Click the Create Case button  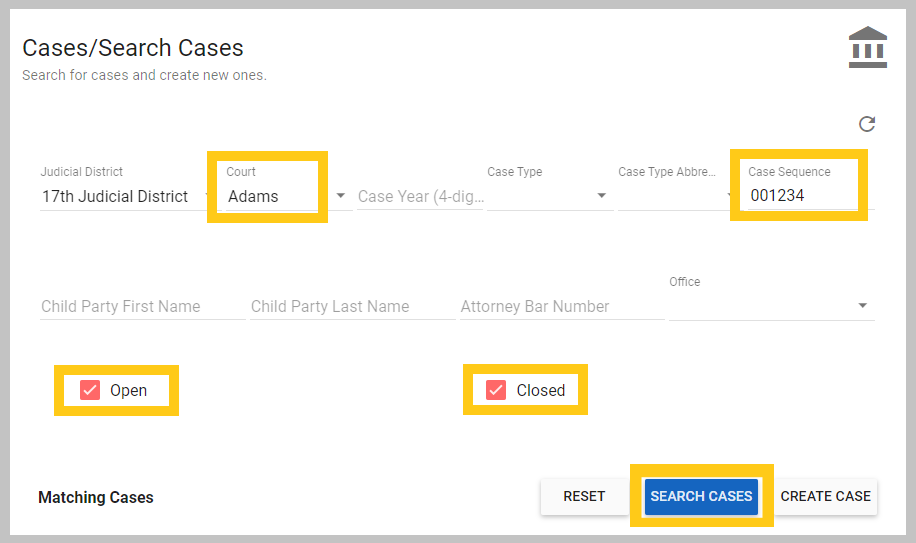point(825,496)
